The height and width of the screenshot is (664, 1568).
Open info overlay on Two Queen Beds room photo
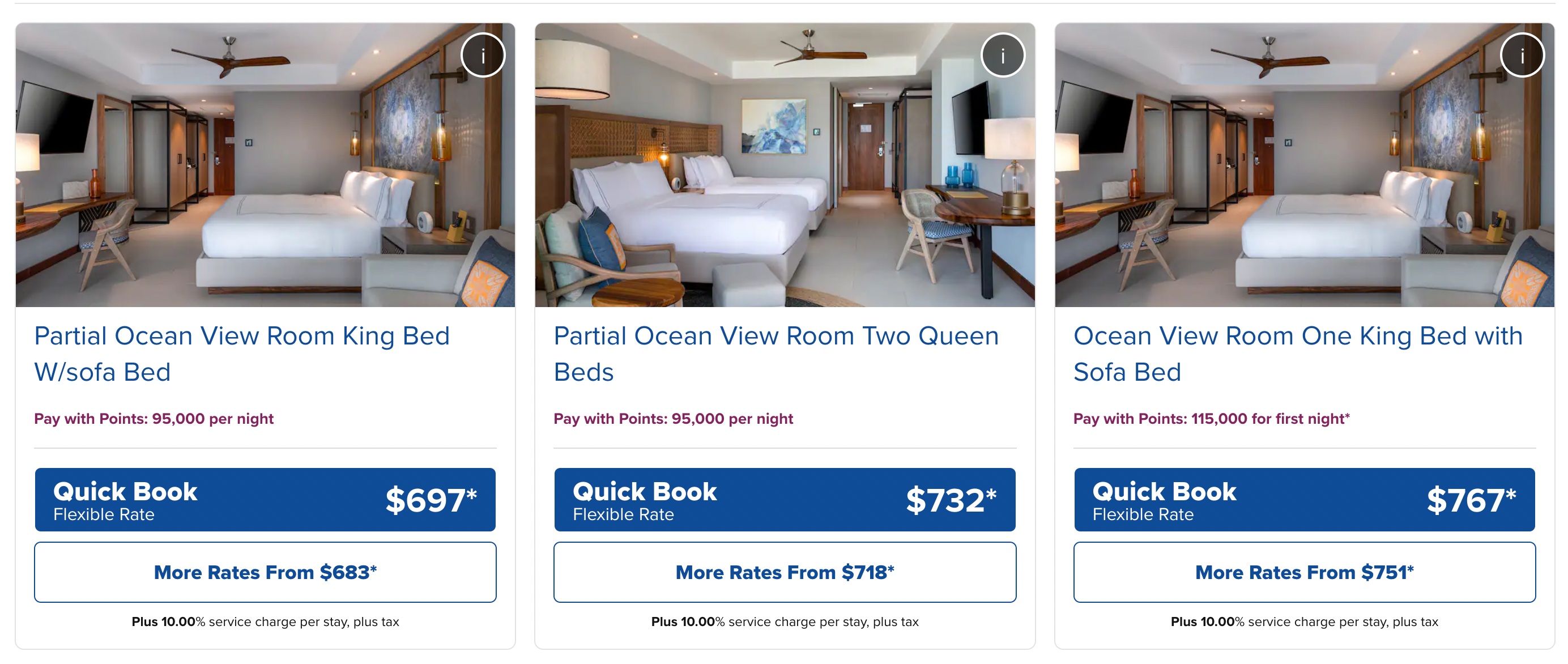point(1003,55)
